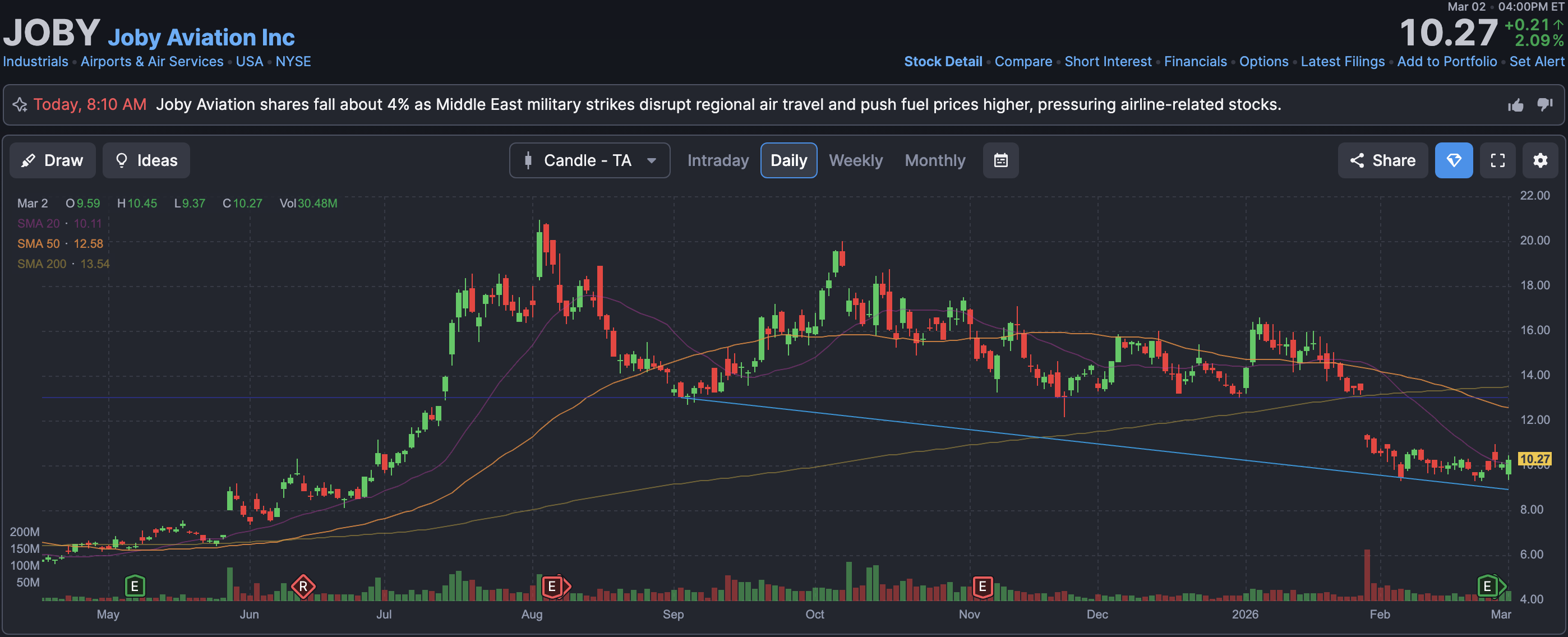Enter fullscreen chart mode

point(1497,160)
